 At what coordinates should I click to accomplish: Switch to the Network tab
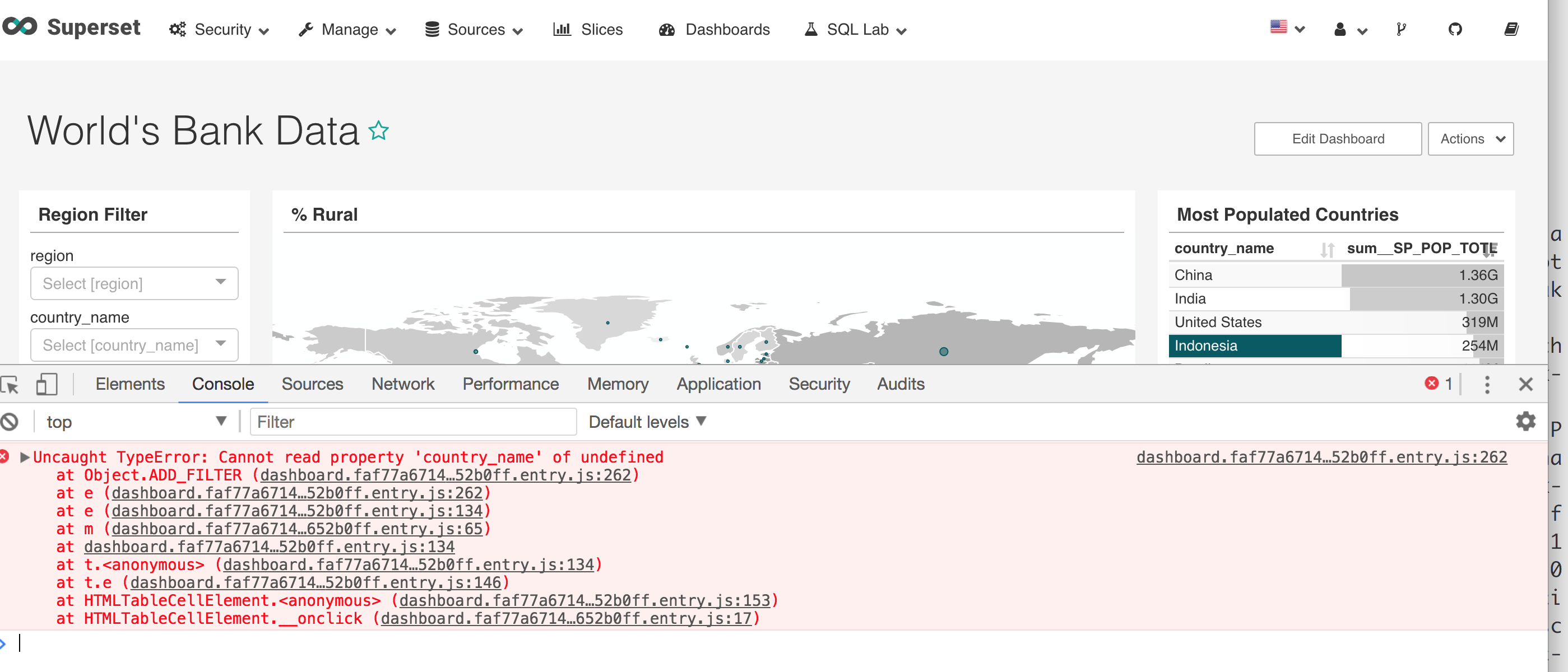click(403, 384)
